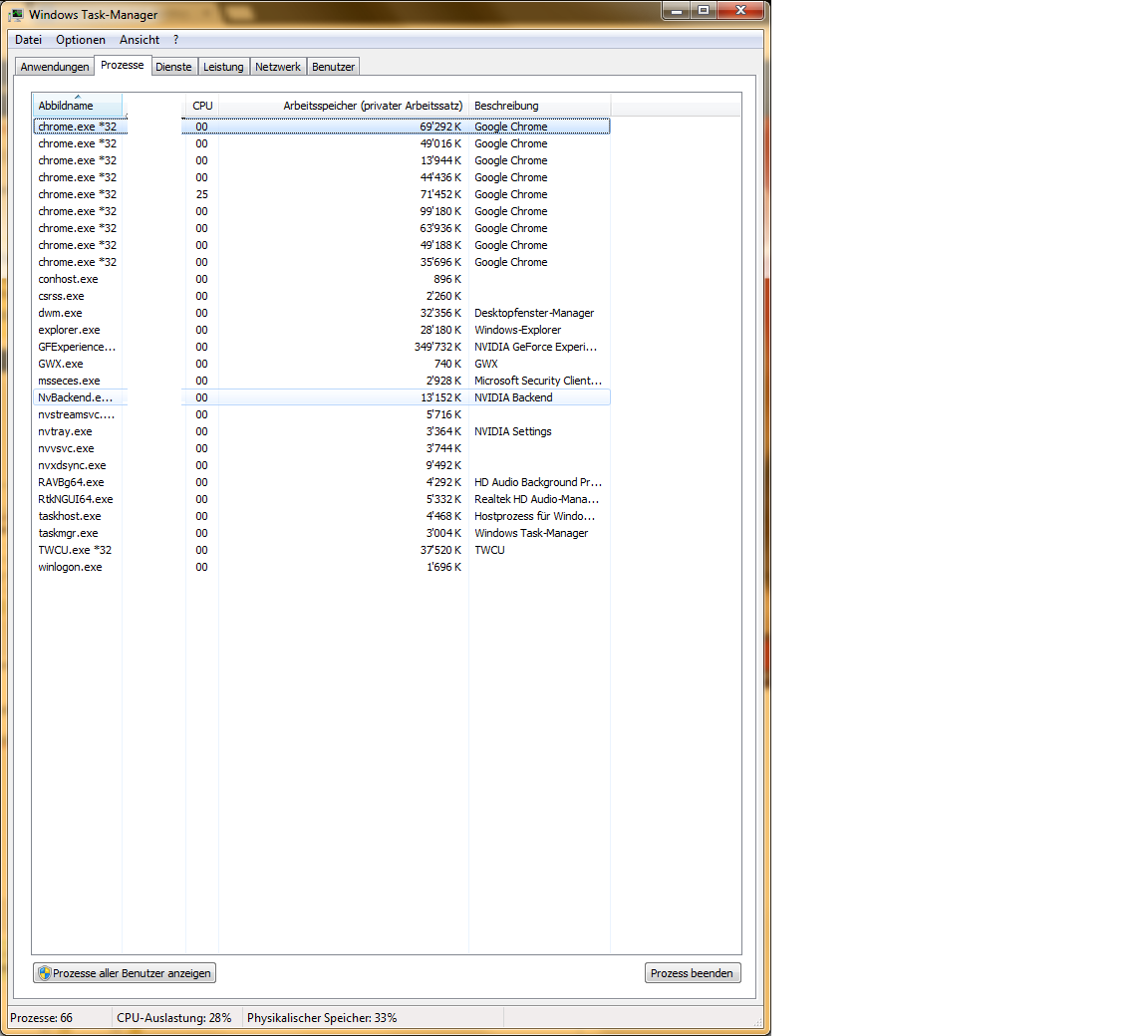This screenshot has height=1036, width=1148.
Task: Click the 349'732 K memory value
Action: [x=437, y=347]
